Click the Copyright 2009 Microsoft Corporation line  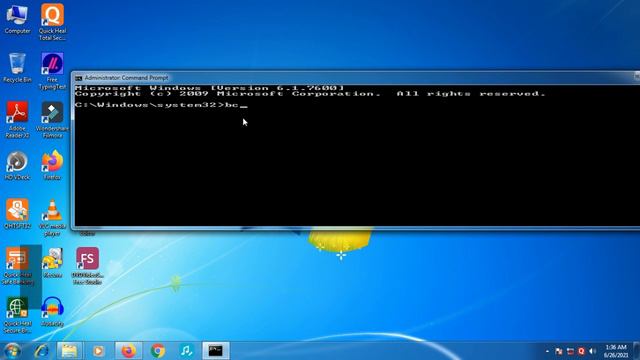coord(310,94)
